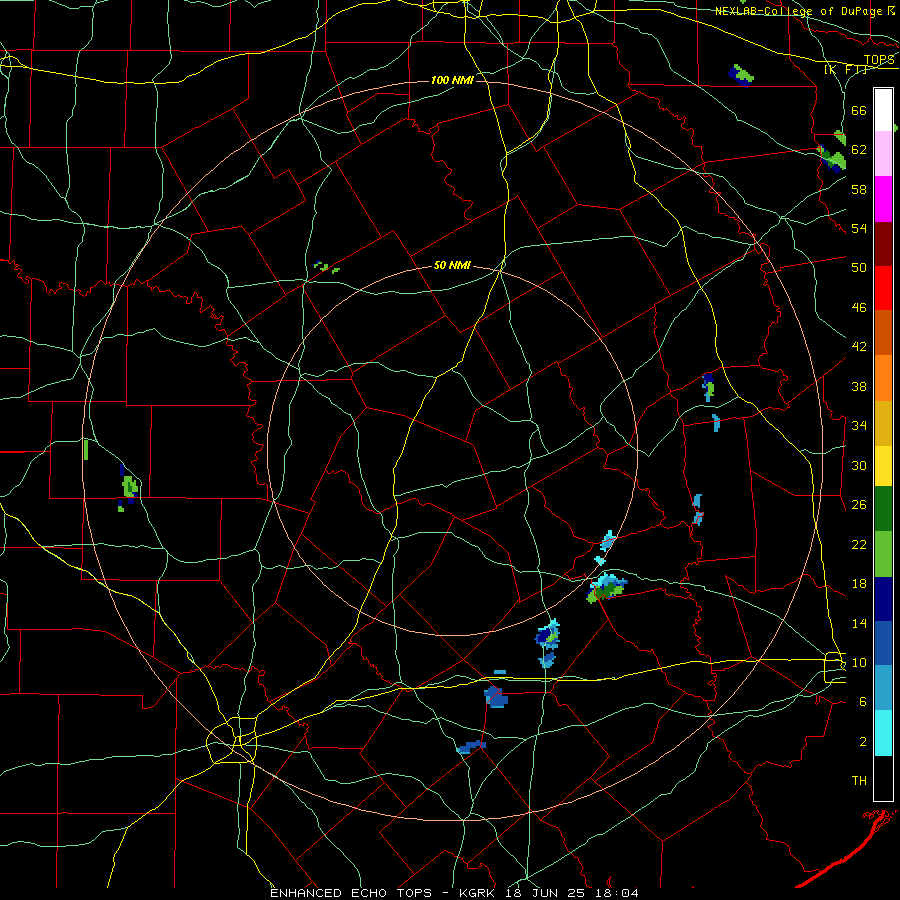900x900 pixels.
Task: Pick the light green legend color band
Action: [883, 553]
